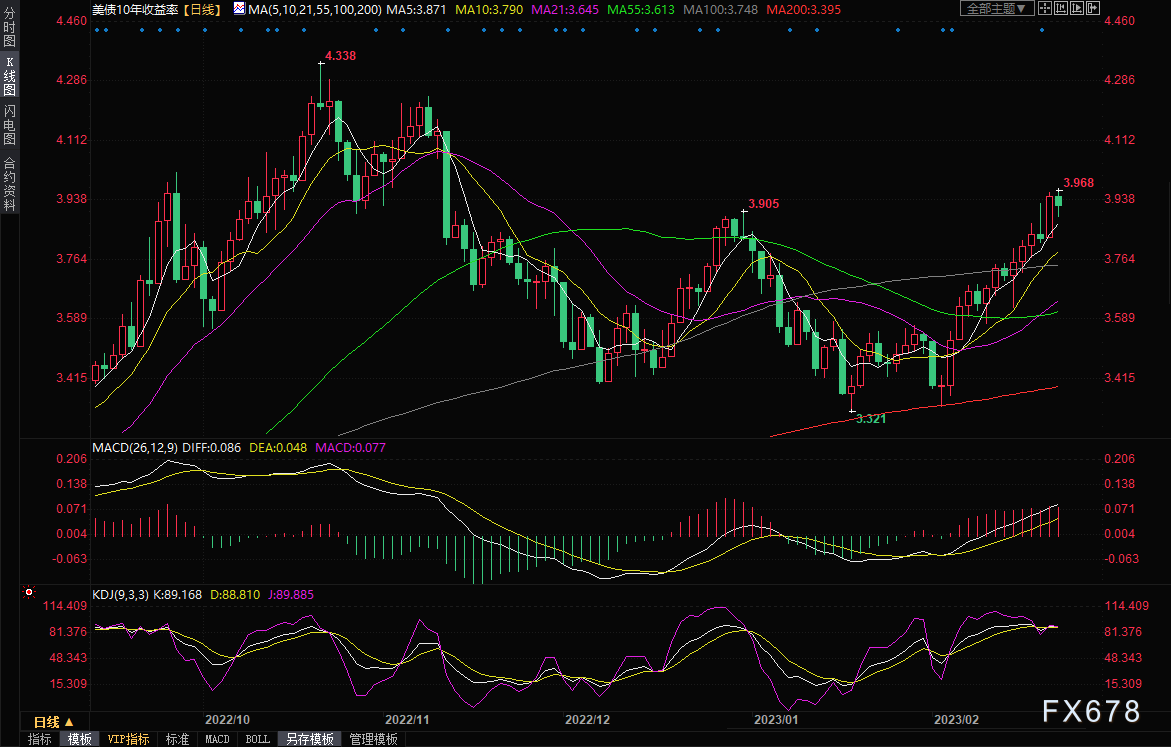Click the MA21:3.645 value label
Viewport: 1171px width, 747px height.
565,10
